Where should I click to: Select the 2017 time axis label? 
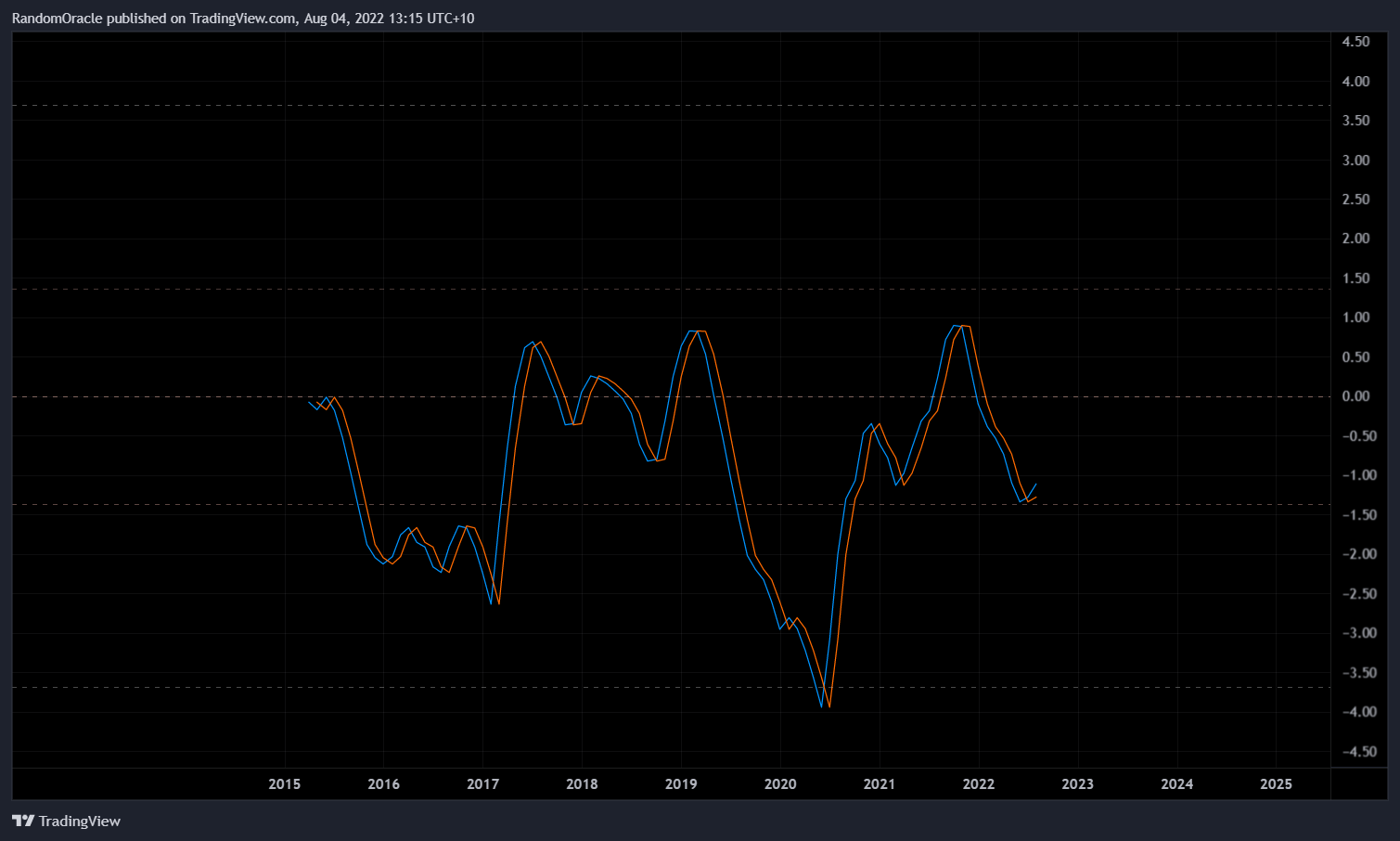(482, 784)
